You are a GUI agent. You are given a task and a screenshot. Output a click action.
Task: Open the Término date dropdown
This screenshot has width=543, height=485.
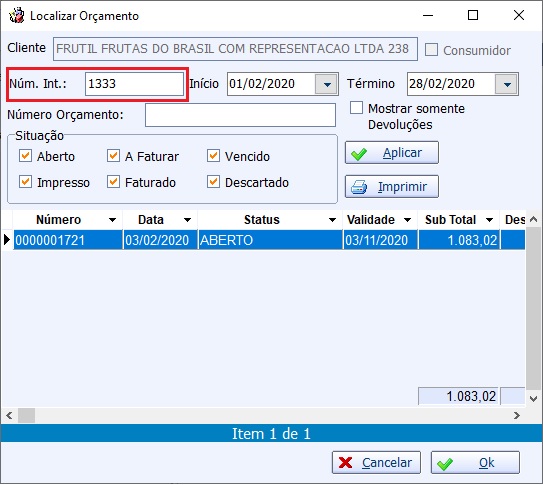tap(507, 84)
